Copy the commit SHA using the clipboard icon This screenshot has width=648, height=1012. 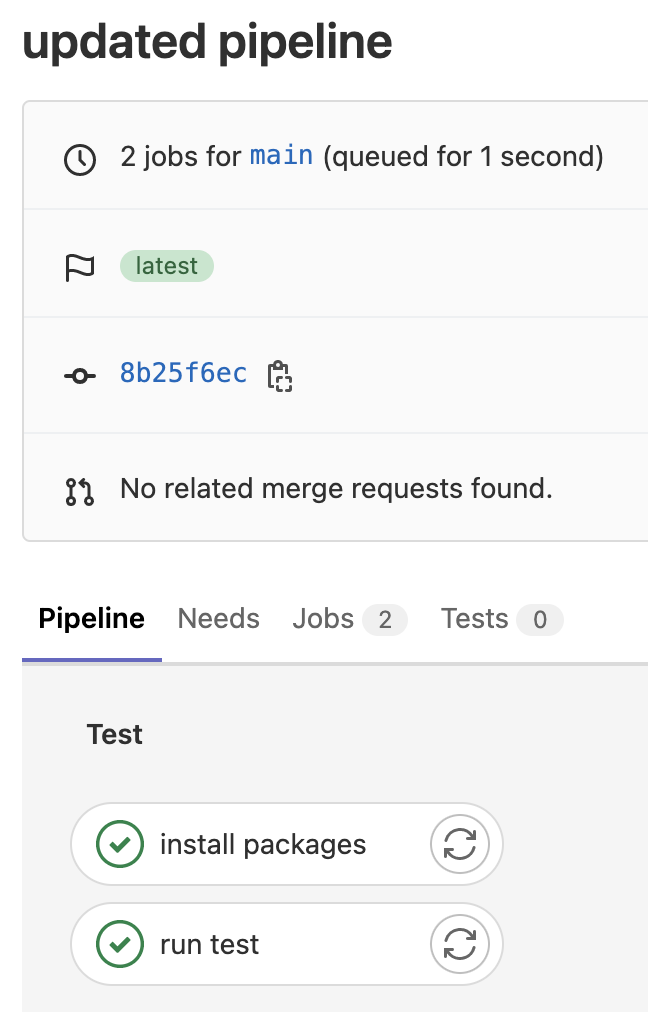280,376
